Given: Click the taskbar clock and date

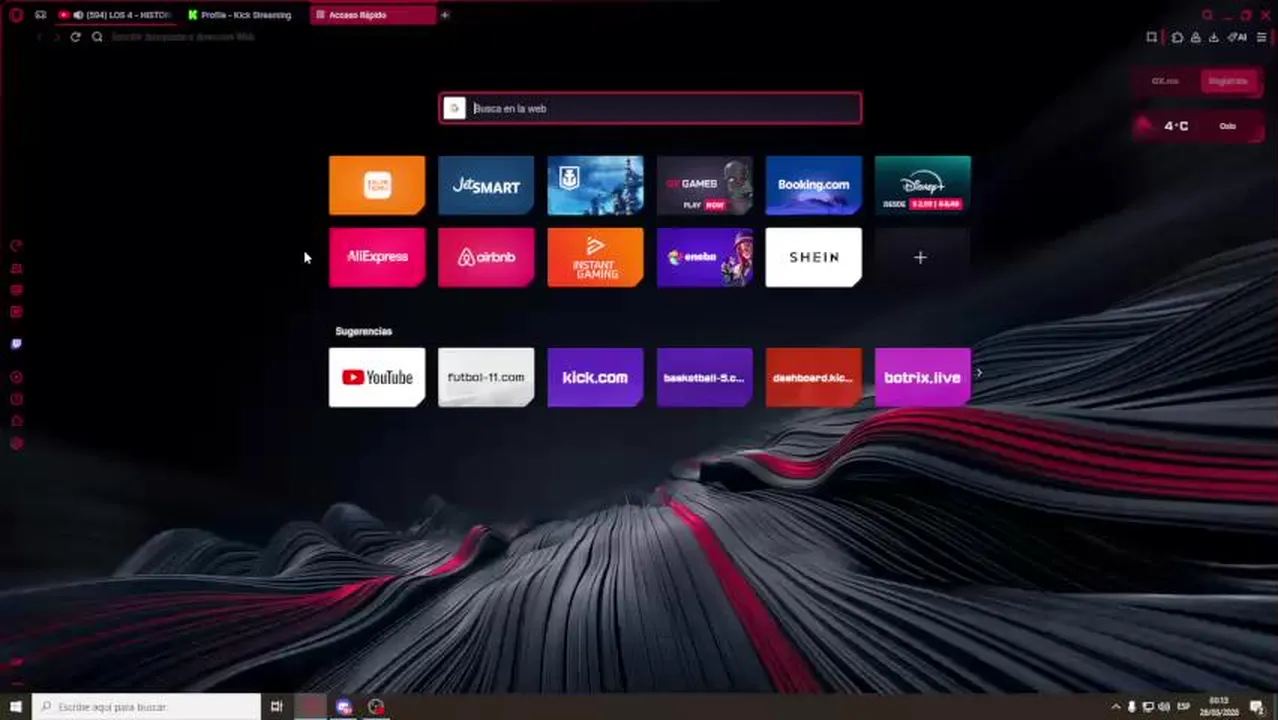Looking at the screenshot, I should point(1219,707).
